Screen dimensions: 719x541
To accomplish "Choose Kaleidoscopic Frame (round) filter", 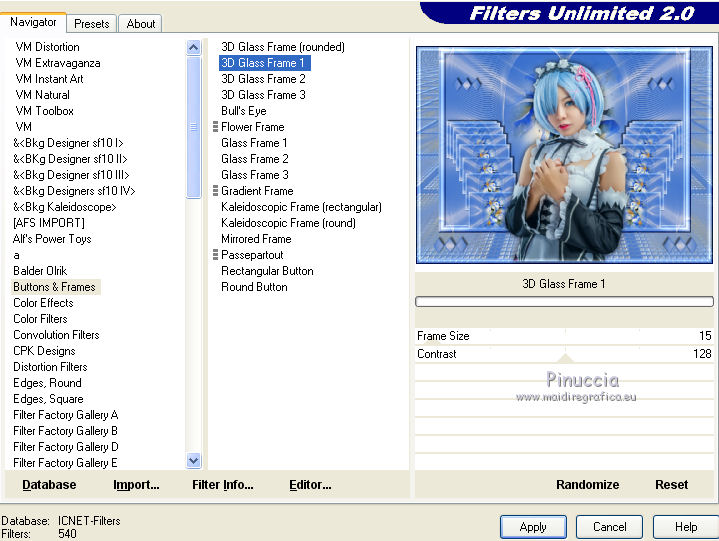I will [288, 223].
